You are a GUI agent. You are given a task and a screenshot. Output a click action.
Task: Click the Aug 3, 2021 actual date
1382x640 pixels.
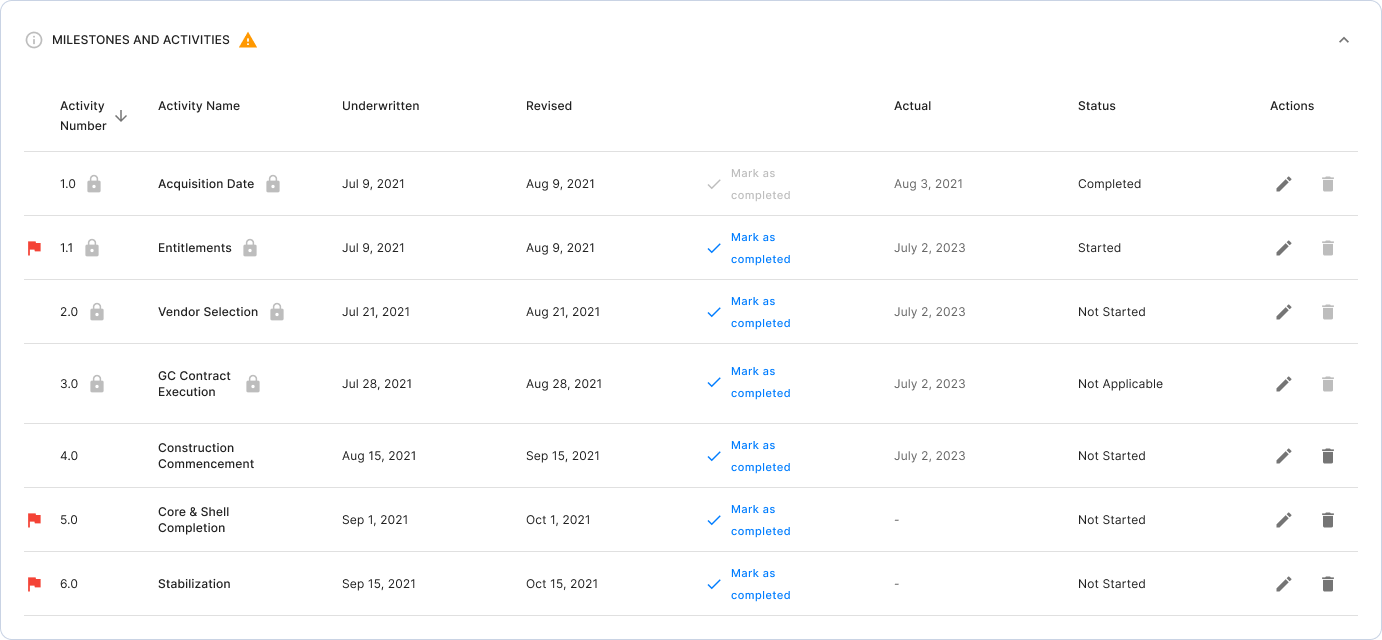coord(929,184)
